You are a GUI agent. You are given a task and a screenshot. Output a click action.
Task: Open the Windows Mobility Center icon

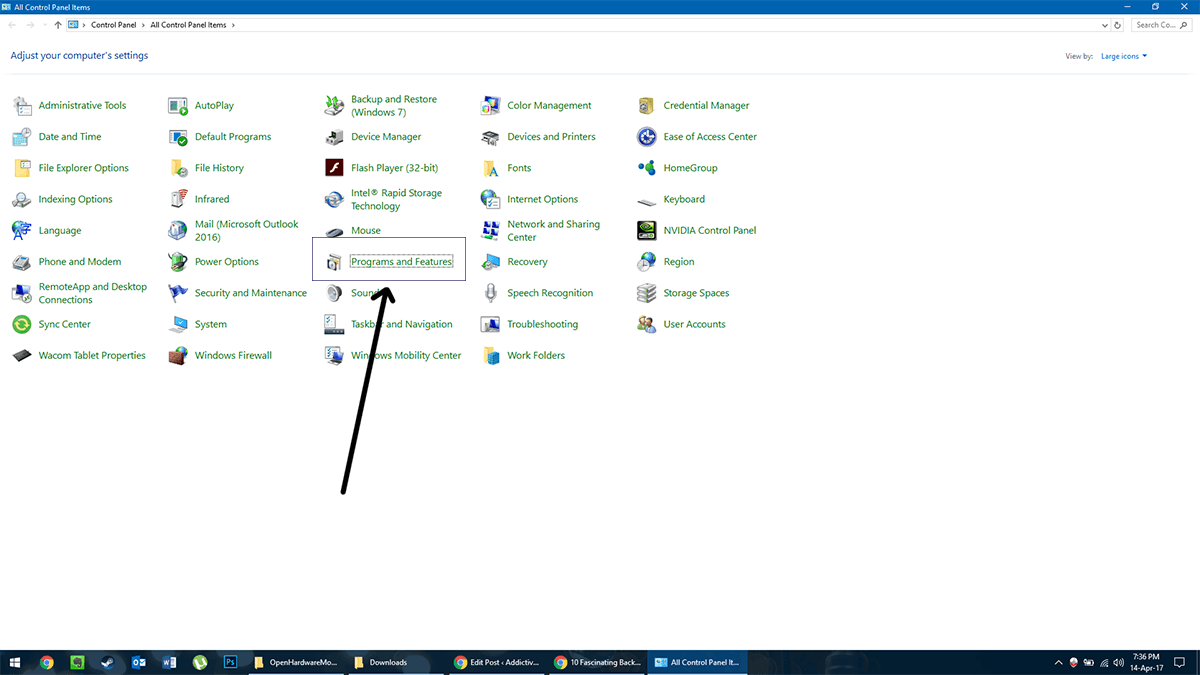pos(335,355)
